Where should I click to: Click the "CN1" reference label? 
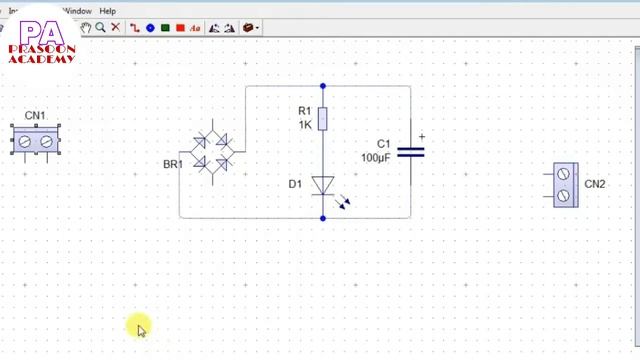tap(35, 116)
